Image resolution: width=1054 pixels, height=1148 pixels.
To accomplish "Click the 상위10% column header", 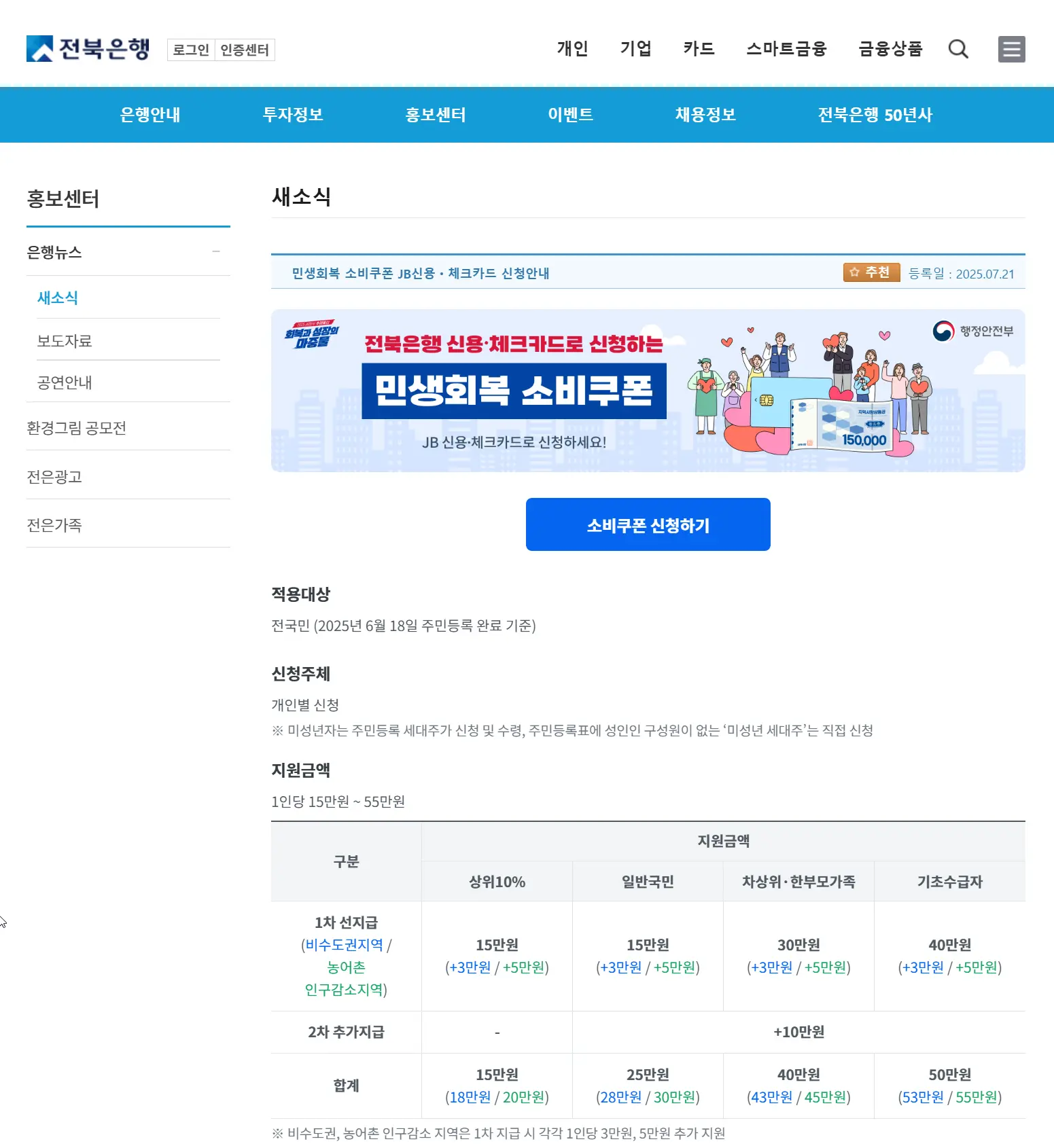I will click(x=497, y=882).
